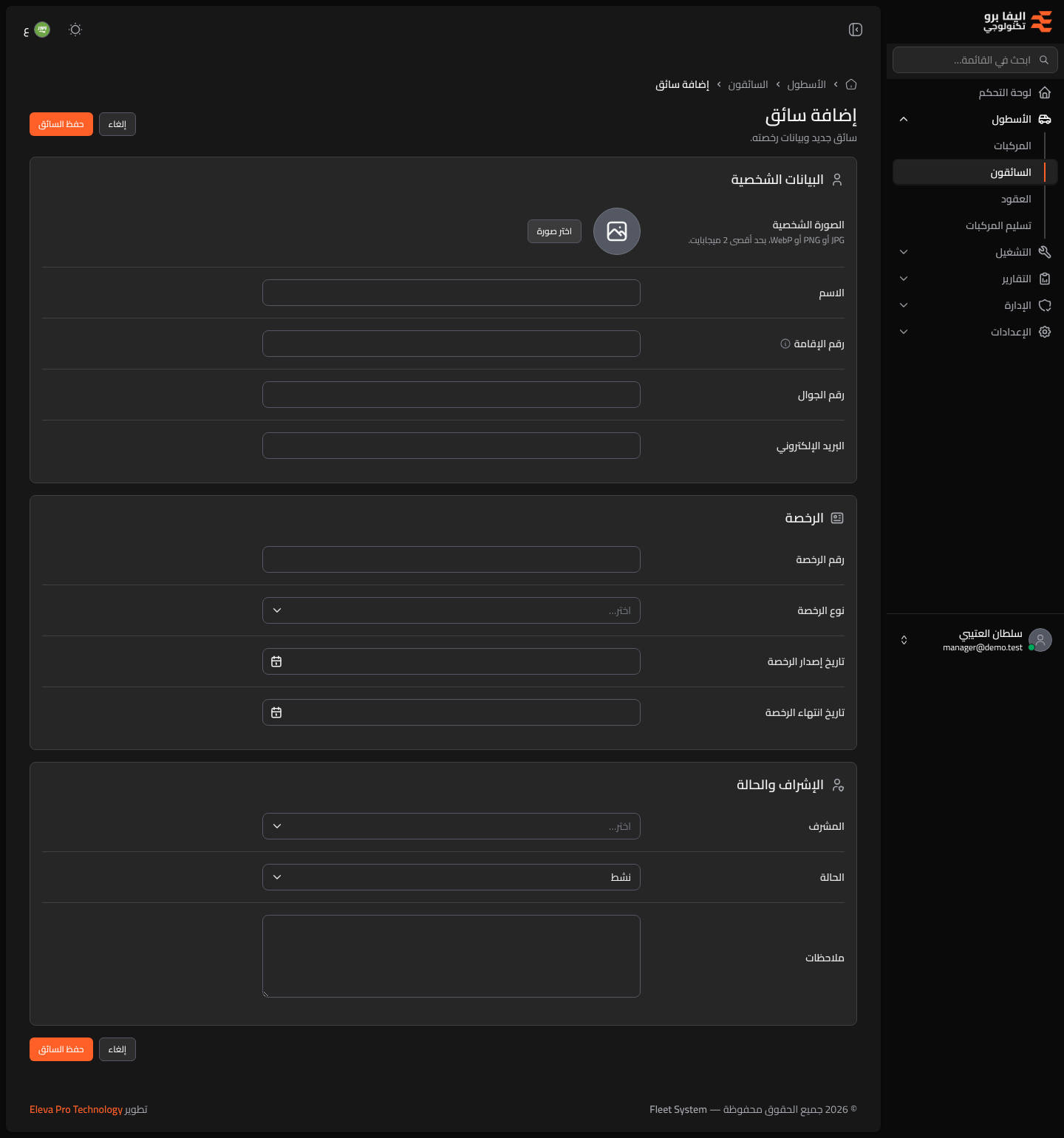Click the search icon in the sidebar menu
Screen dimensions: 1064x1138
pyautogui.click(x=1044, y=60)
